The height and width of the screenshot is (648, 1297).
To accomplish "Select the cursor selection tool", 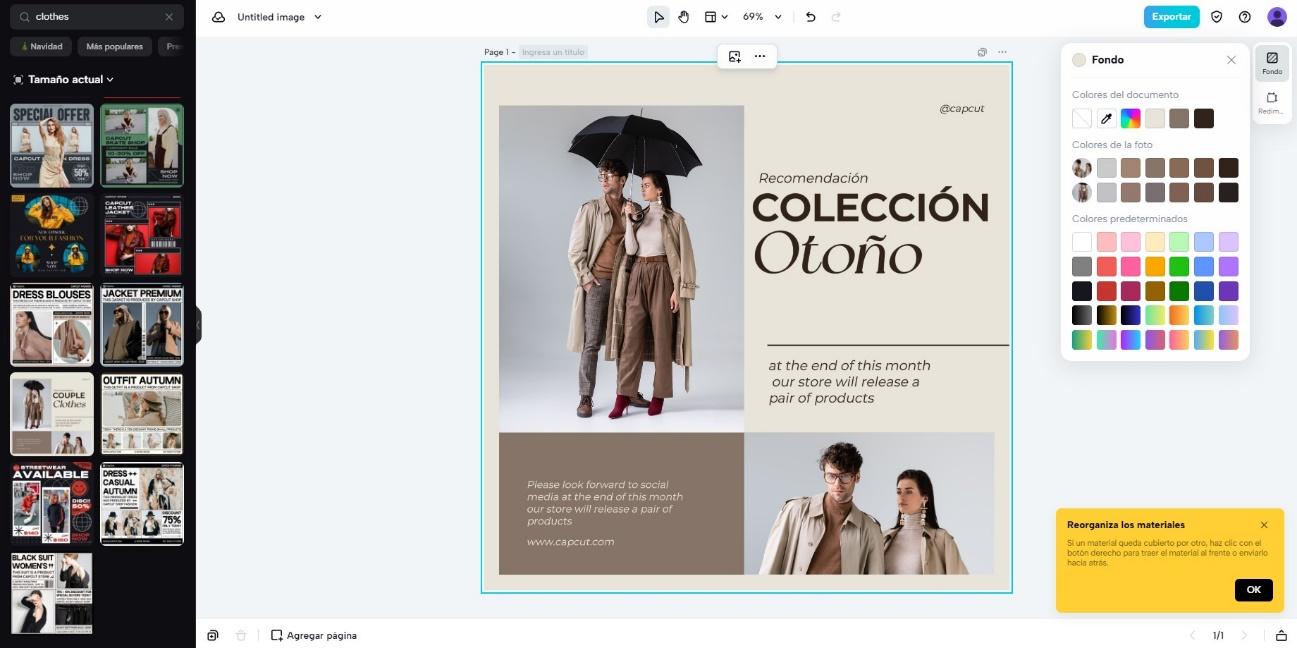I will point(658,16).
